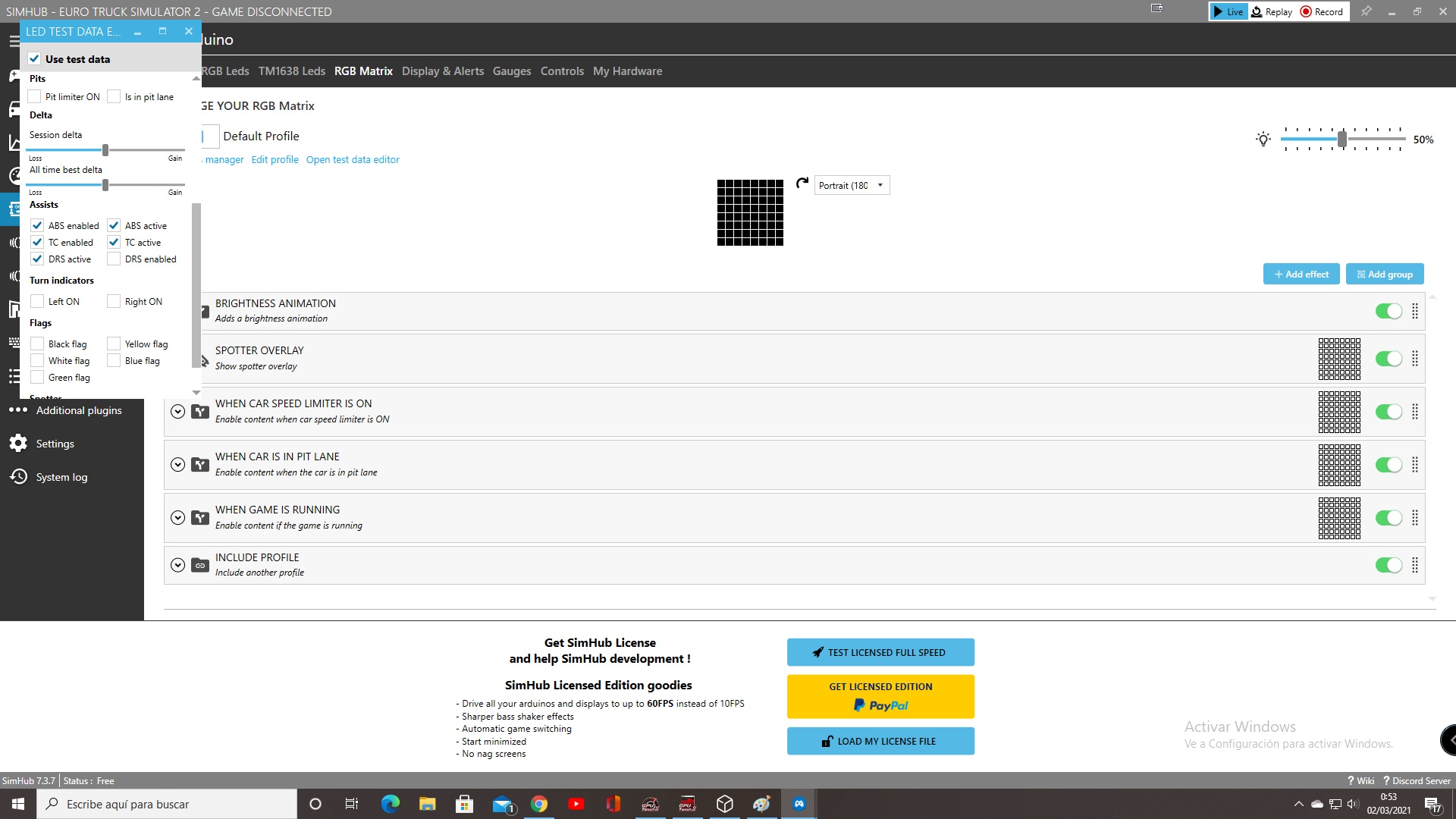1456x819 pixels.
Task: Click Load My License File button
Action: pos(880,741)
